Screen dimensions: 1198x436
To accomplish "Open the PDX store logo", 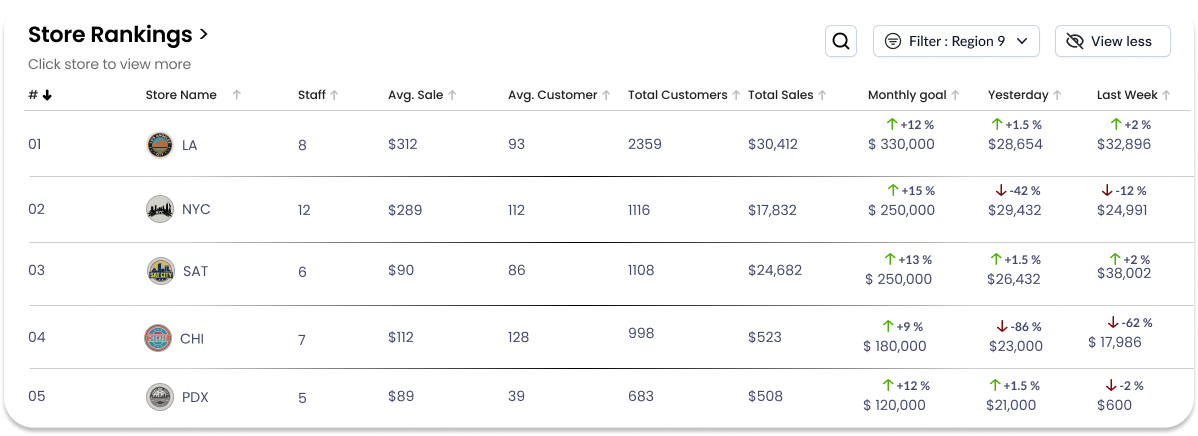I will pyautogui.click(x=159, y=397).
